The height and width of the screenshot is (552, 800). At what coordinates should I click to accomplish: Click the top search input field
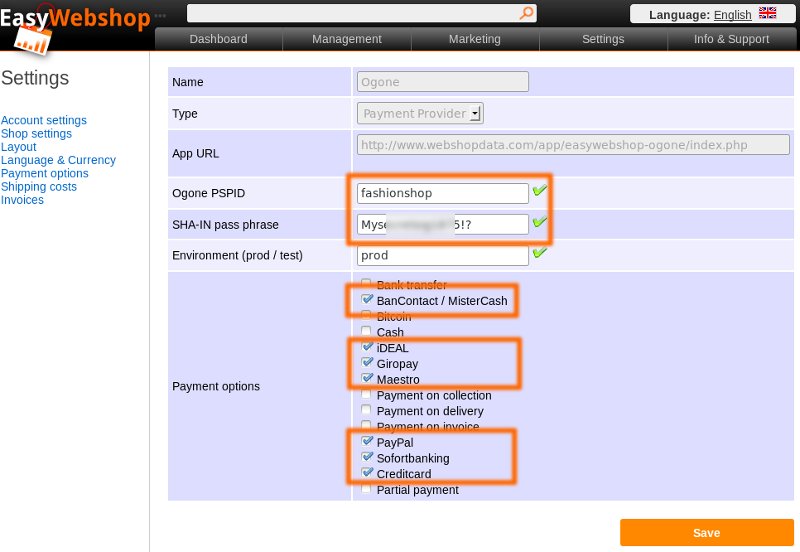362,13
